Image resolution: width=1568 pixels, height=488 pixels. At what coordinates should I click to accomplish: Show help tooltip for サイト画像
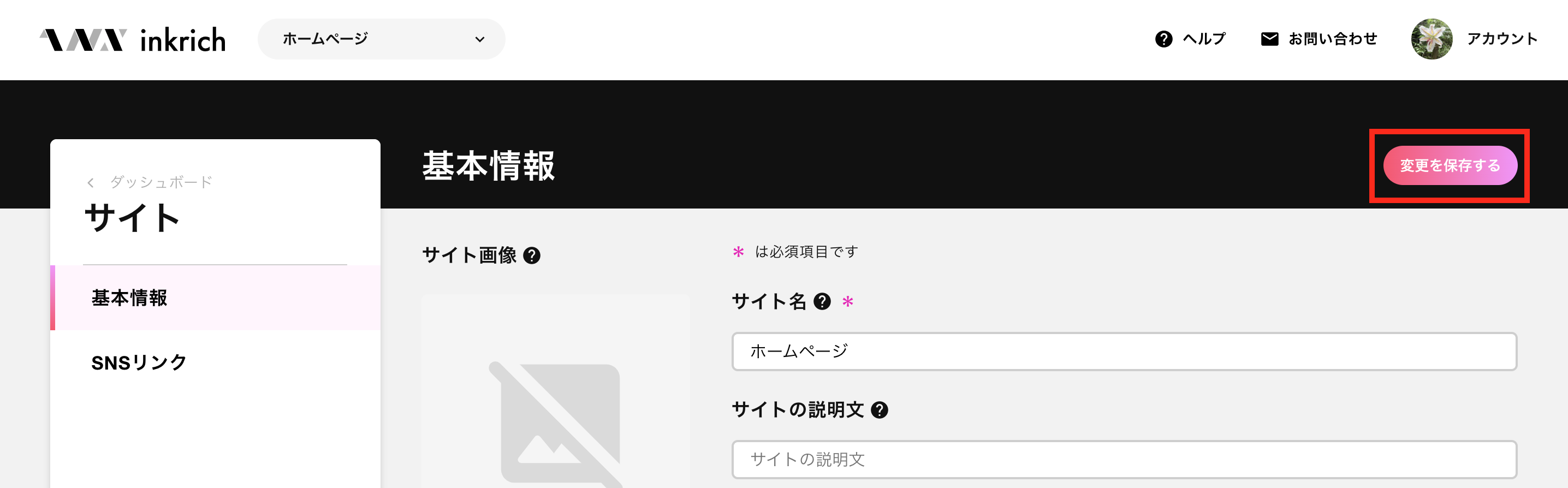(x=531, y=255)
